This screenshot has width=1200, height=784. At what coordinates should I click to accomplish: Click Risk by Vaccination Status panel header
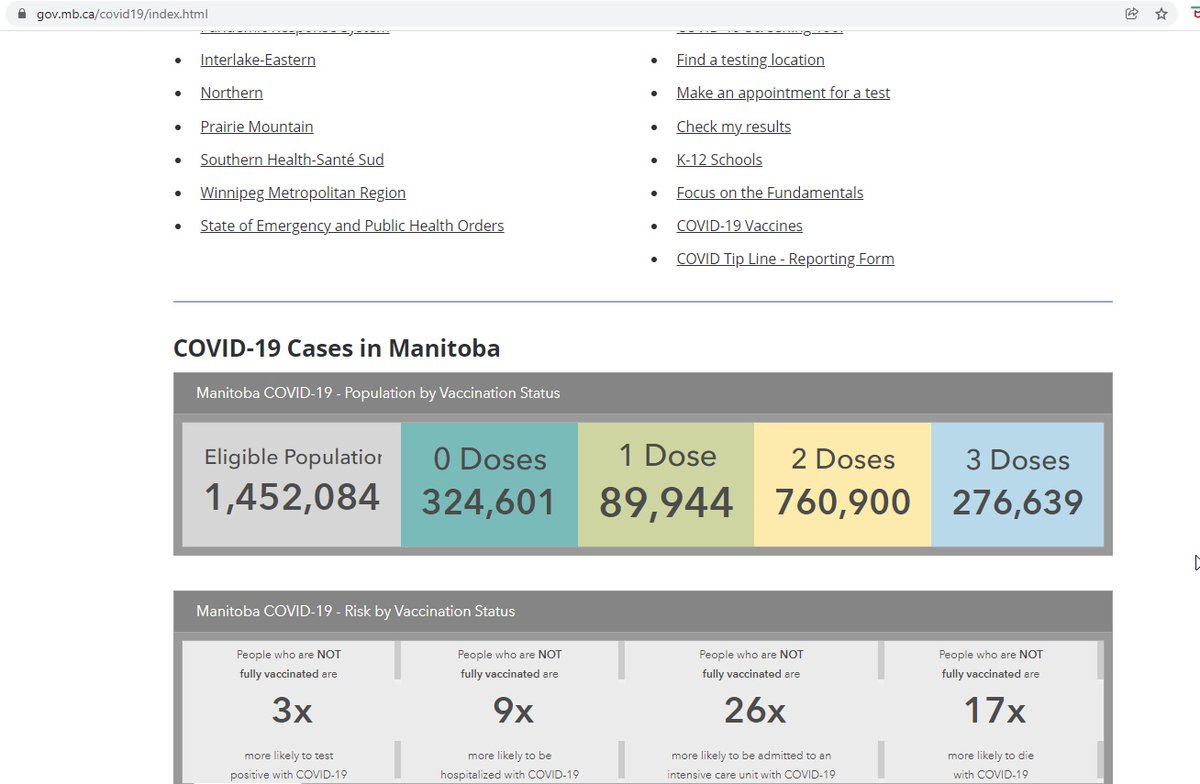(x=642, y=611)
